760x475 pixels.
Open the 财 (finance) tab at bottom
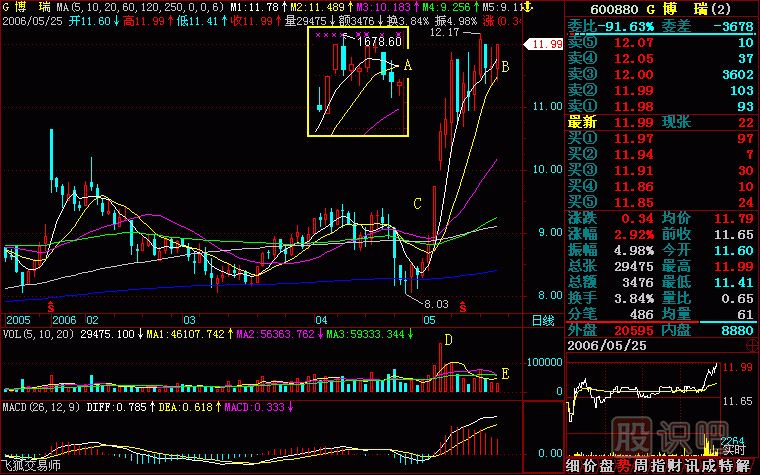[x=669, y=466]
